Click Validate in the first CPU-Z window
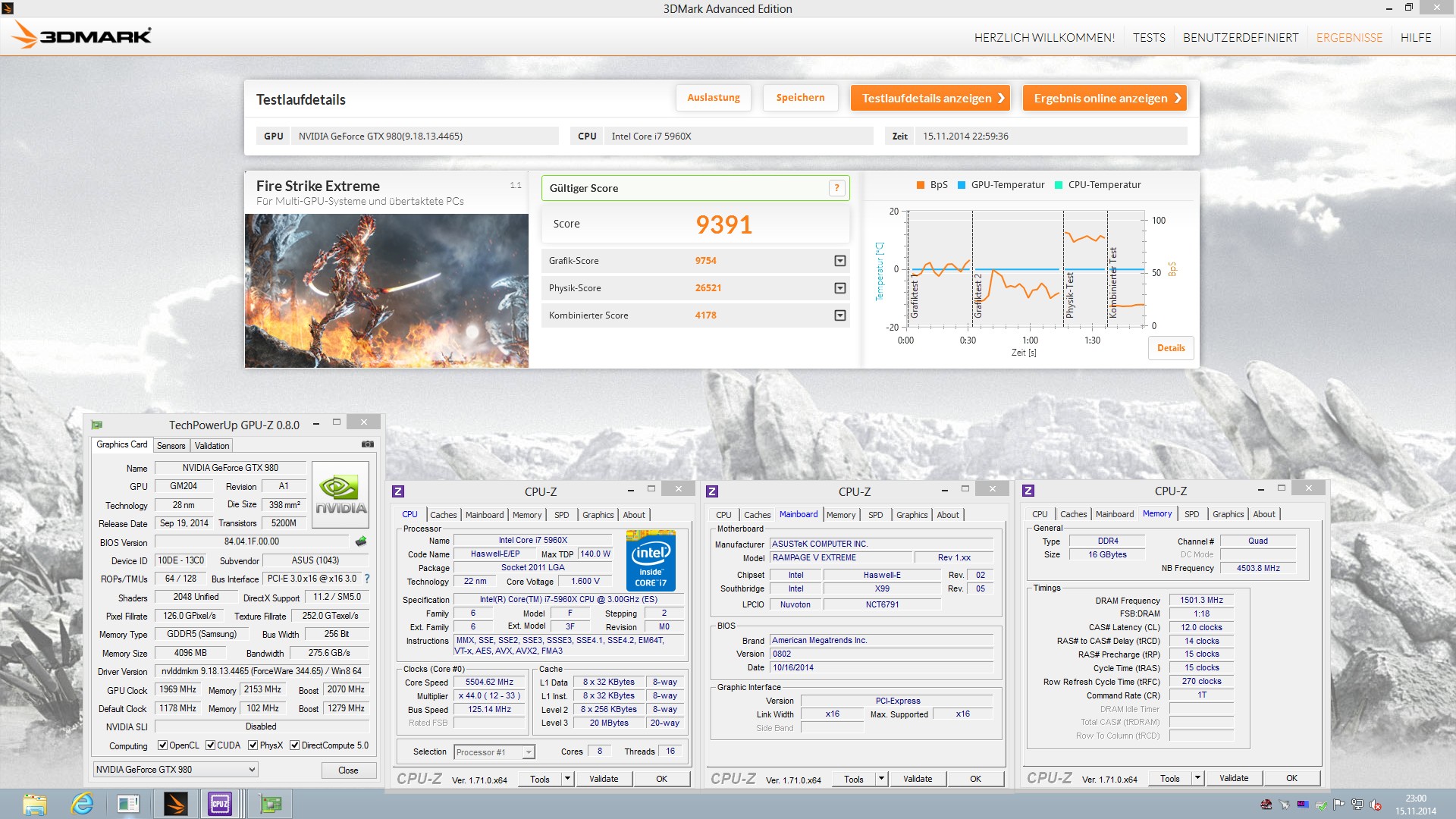Image resolution: width=1456 pixels, height=819 pixels. (604, 779)
